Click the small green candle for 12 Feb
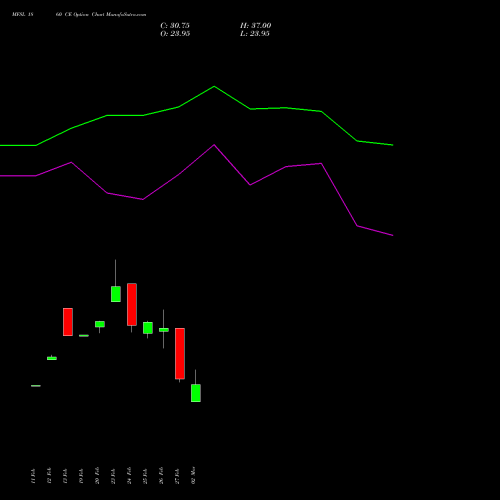Screen dimensions: 500x500 pos(52,358)
